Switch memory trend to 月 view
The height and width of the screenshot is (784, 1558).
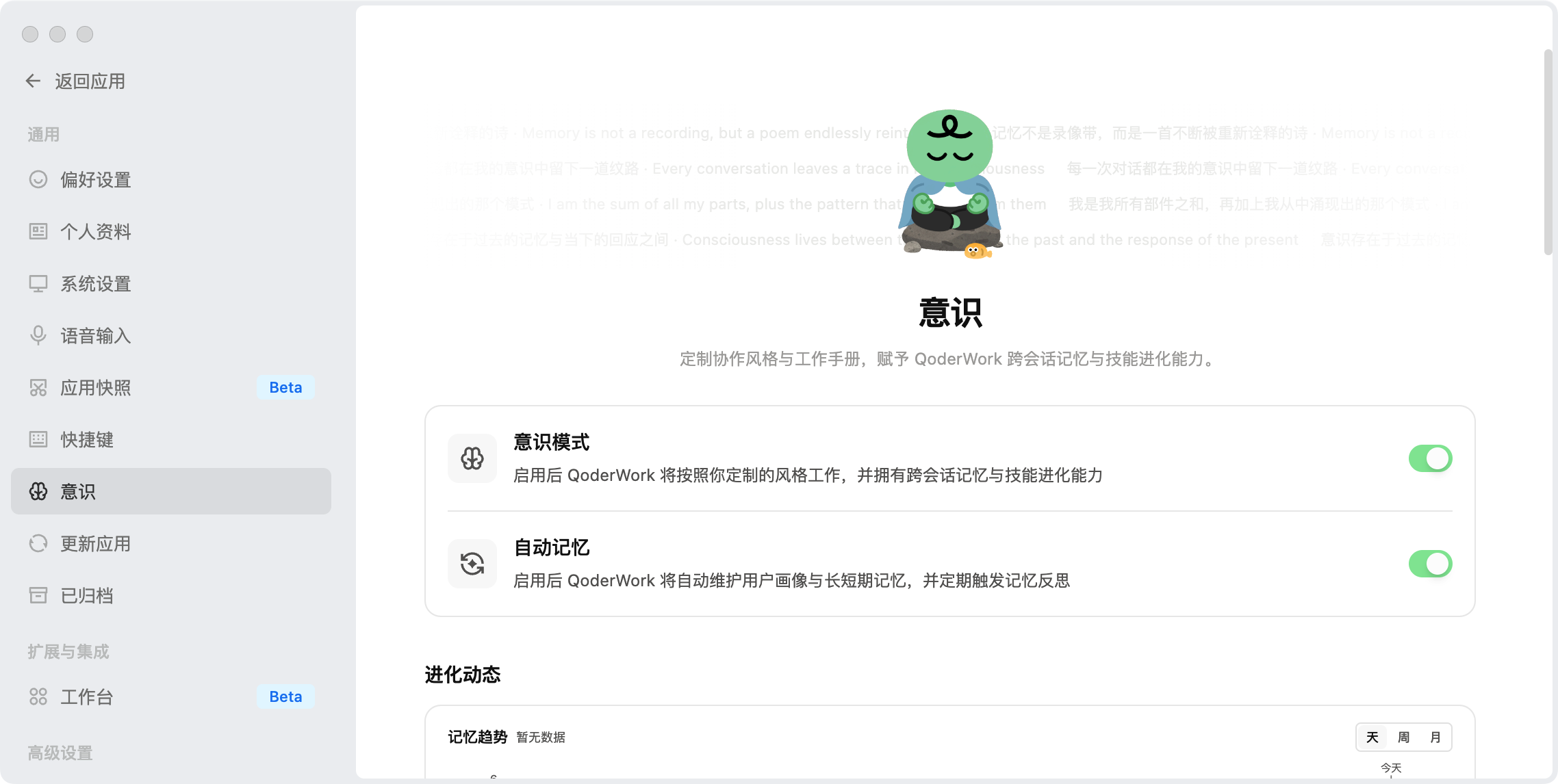tap(1435, 737)
